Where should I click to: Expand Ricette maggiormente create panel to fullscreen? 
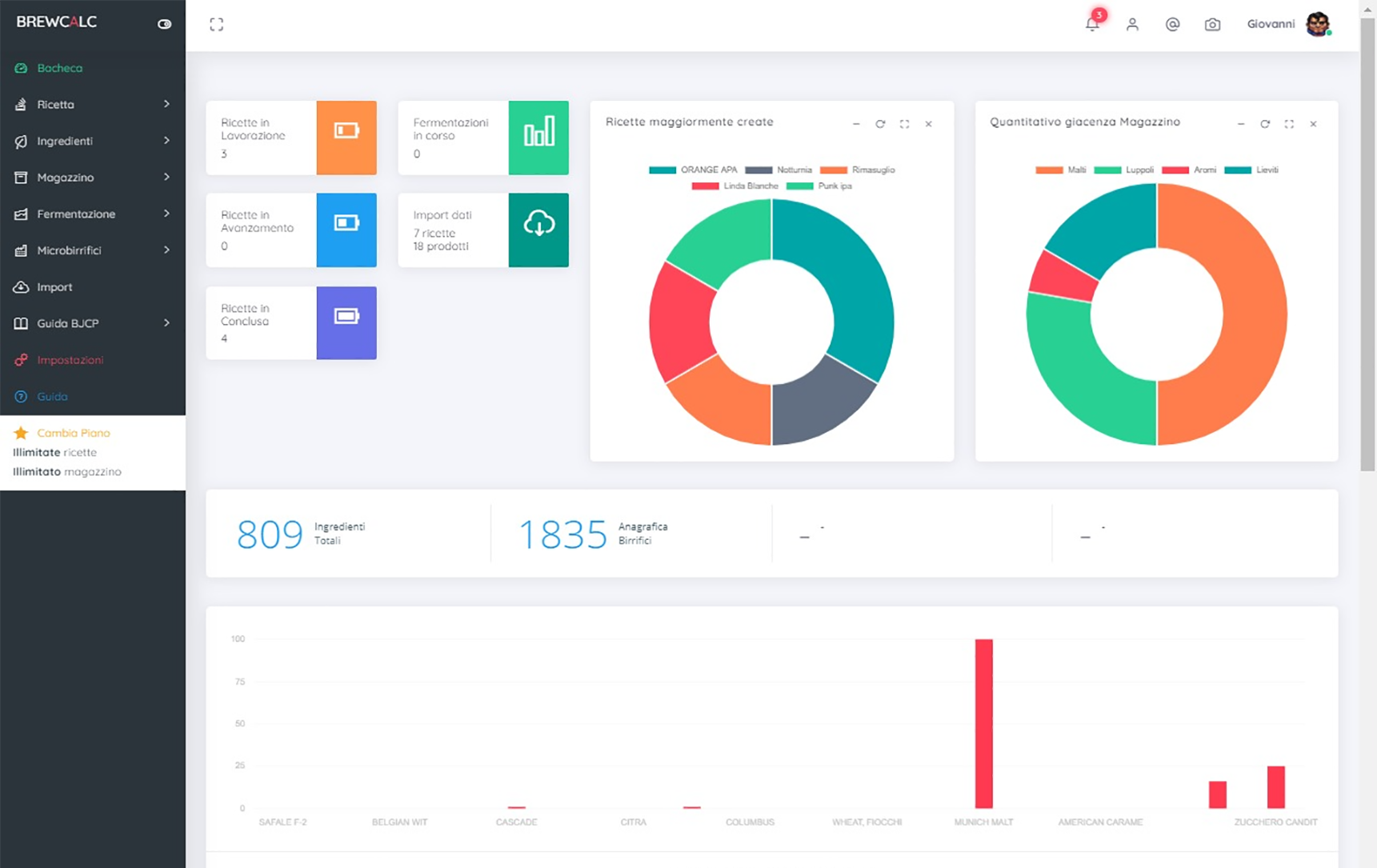point(904,124)
